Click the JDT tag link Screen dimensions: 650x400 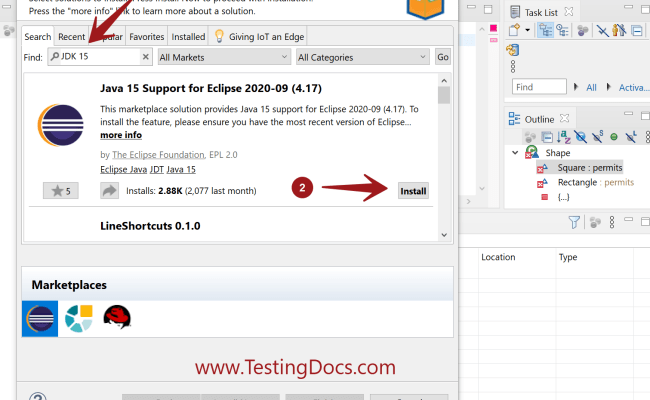pyautogui.click(x=157, y=170)
